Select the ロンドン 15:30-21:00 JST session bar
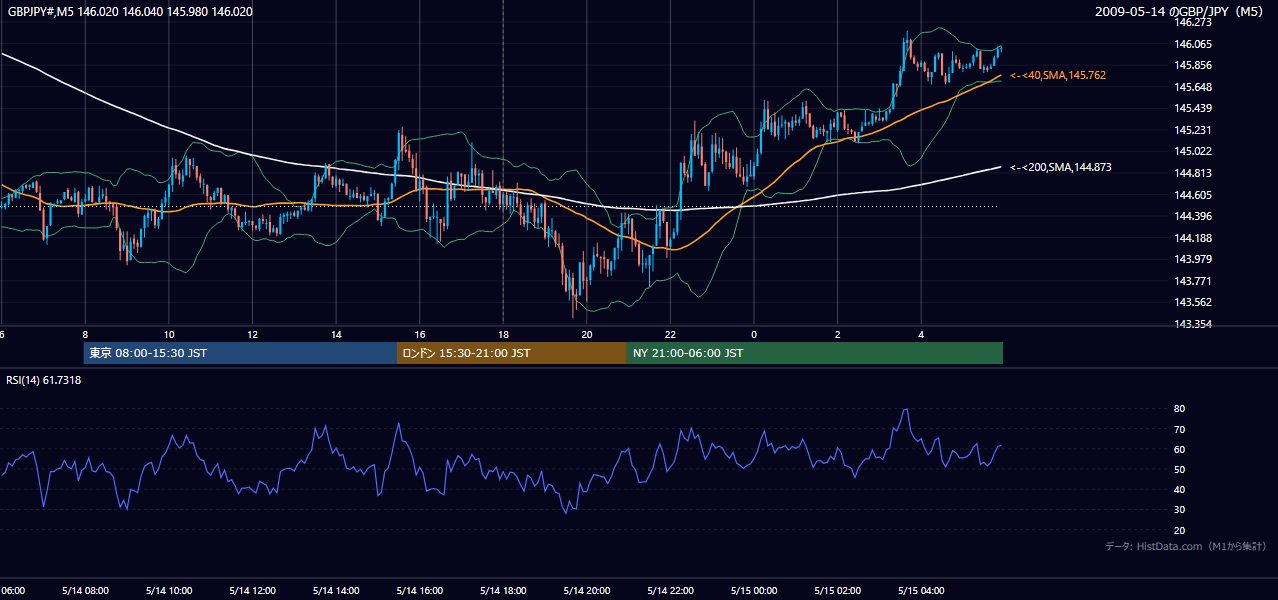 coord(512,353)
